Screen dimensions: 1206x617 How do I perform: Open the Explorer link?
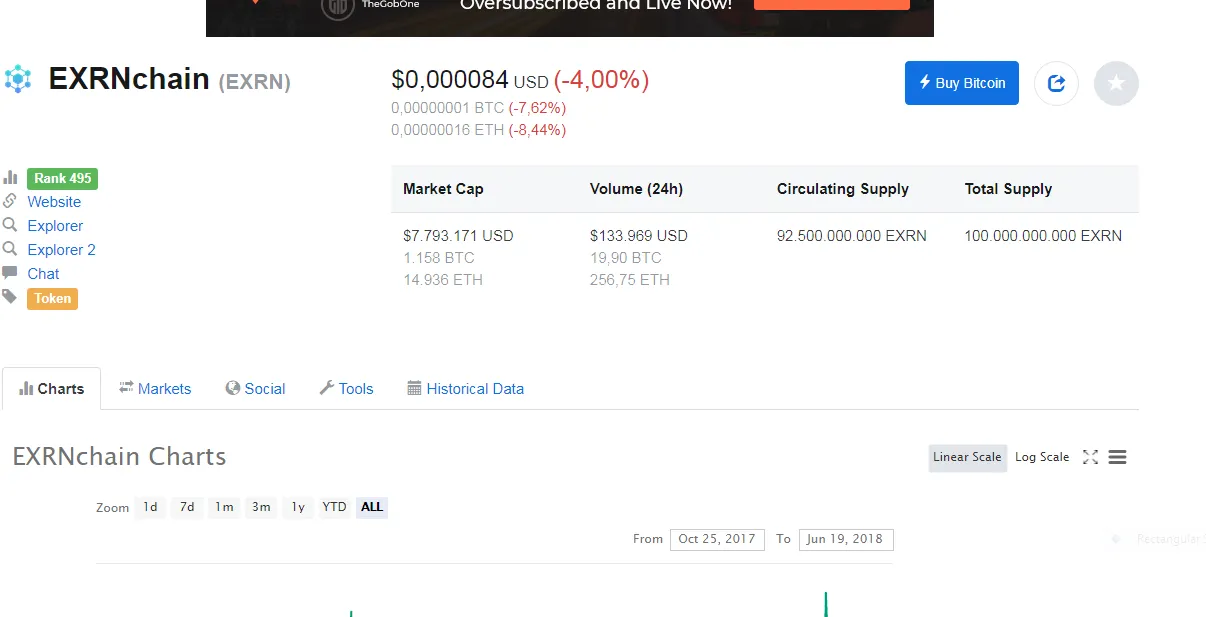point(55,226)
